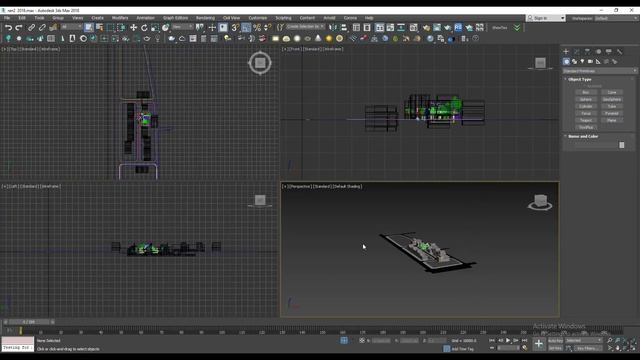Click the Plane primitive button
The width and height of the screenshot is (640, 360).
pos(611,120)
